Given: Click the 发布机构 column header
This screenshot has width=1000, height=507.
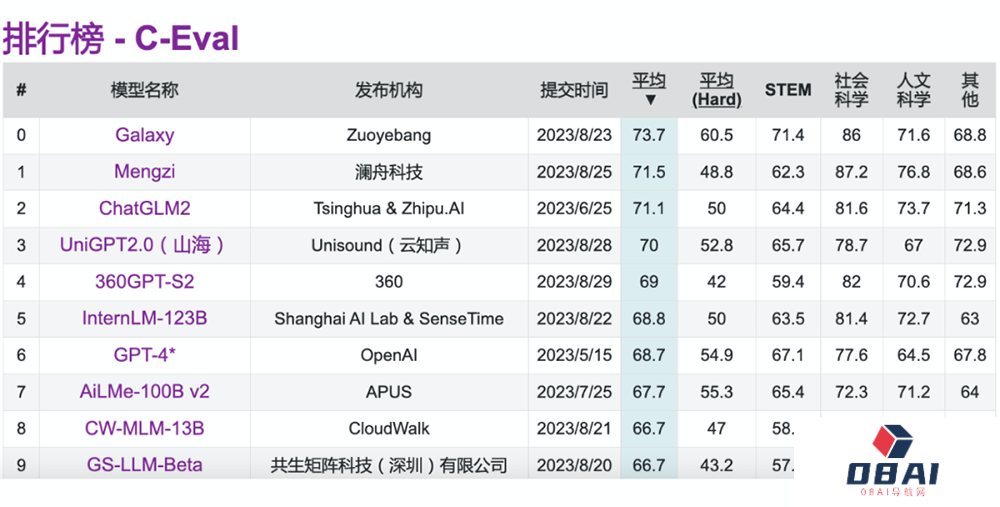Looking at the screenshot, I should click(389, 90).
